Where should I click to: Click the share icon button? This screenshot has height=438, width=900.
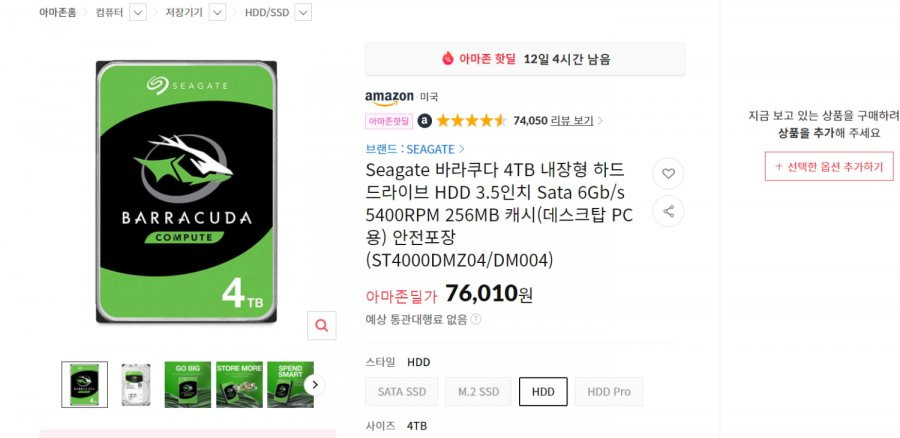(x=668, y=211)
